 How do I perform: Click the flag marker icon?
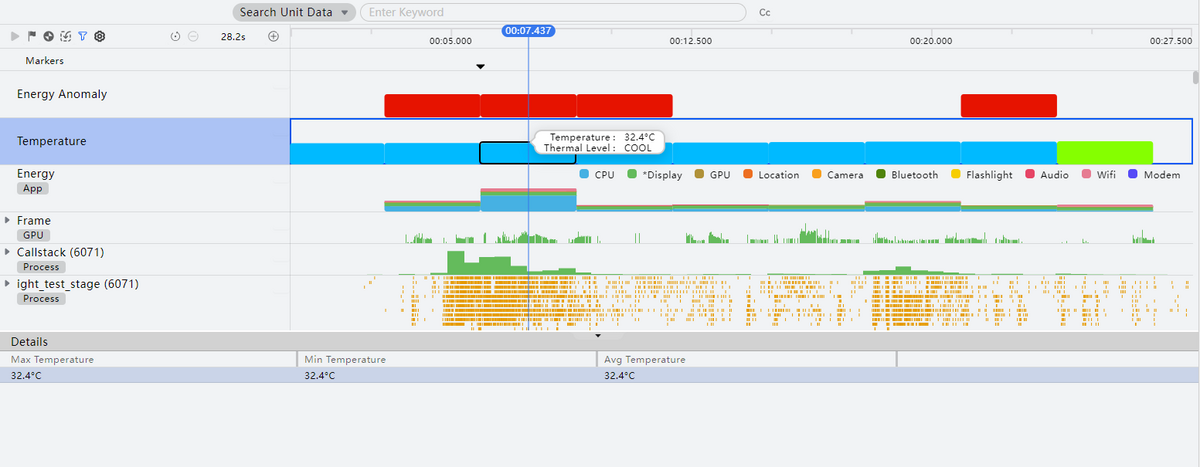pyautogui.click(x=32, y=36)
